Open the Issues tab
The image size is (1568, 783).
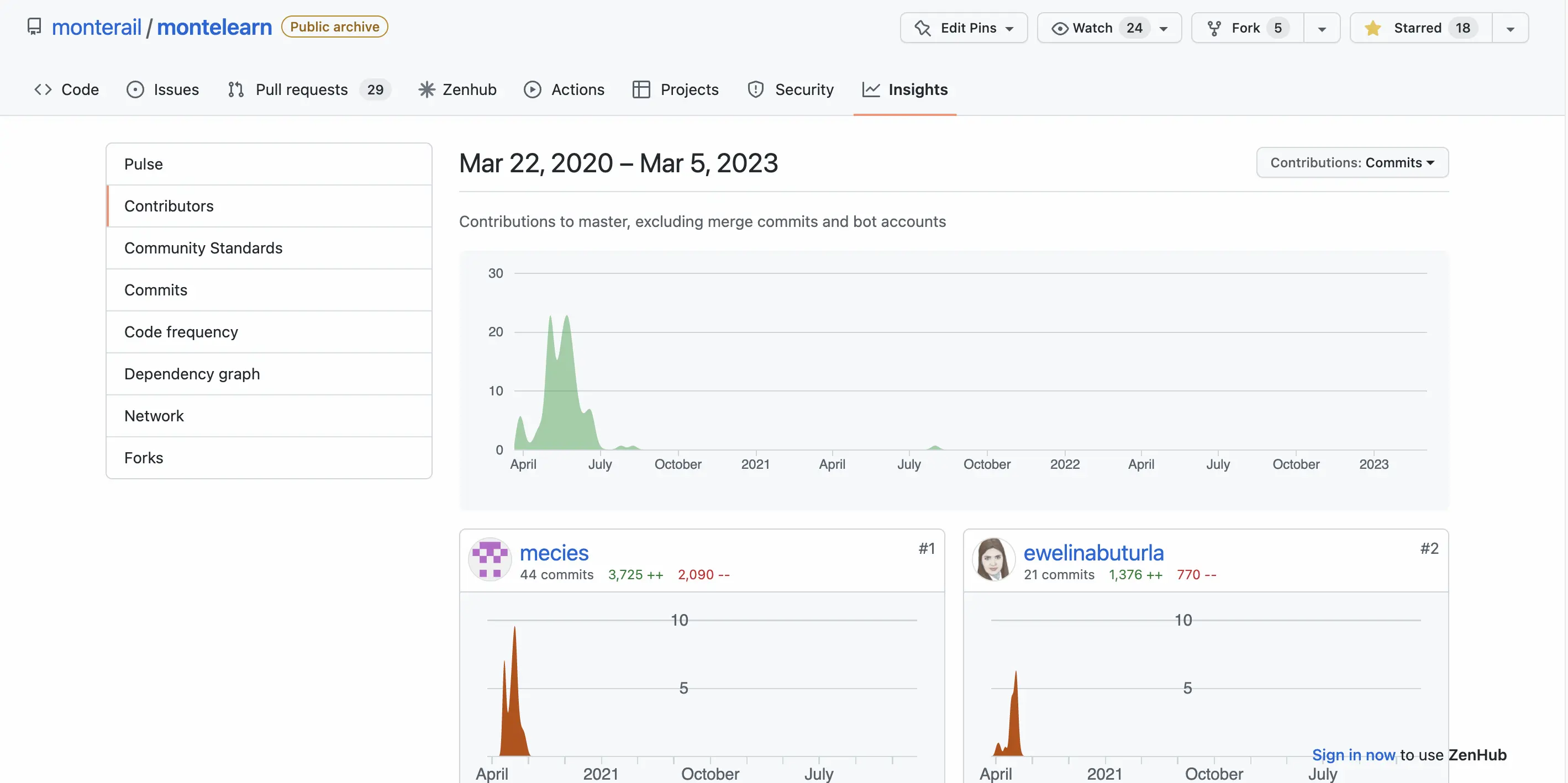click(x=162, y=89)
